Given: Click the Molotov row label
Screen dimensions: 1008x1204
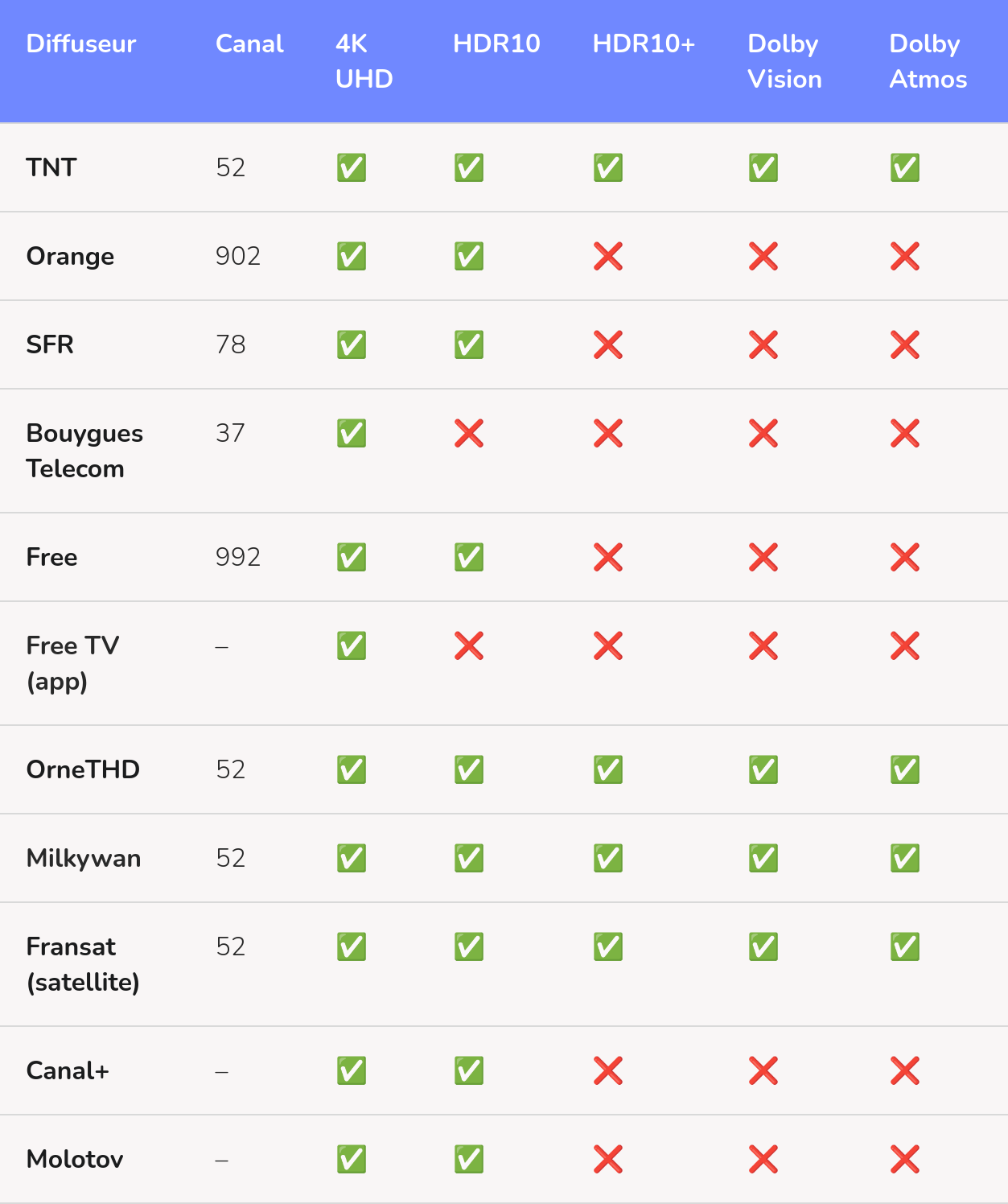Looking at the screenshot, I should [75, 1159].
